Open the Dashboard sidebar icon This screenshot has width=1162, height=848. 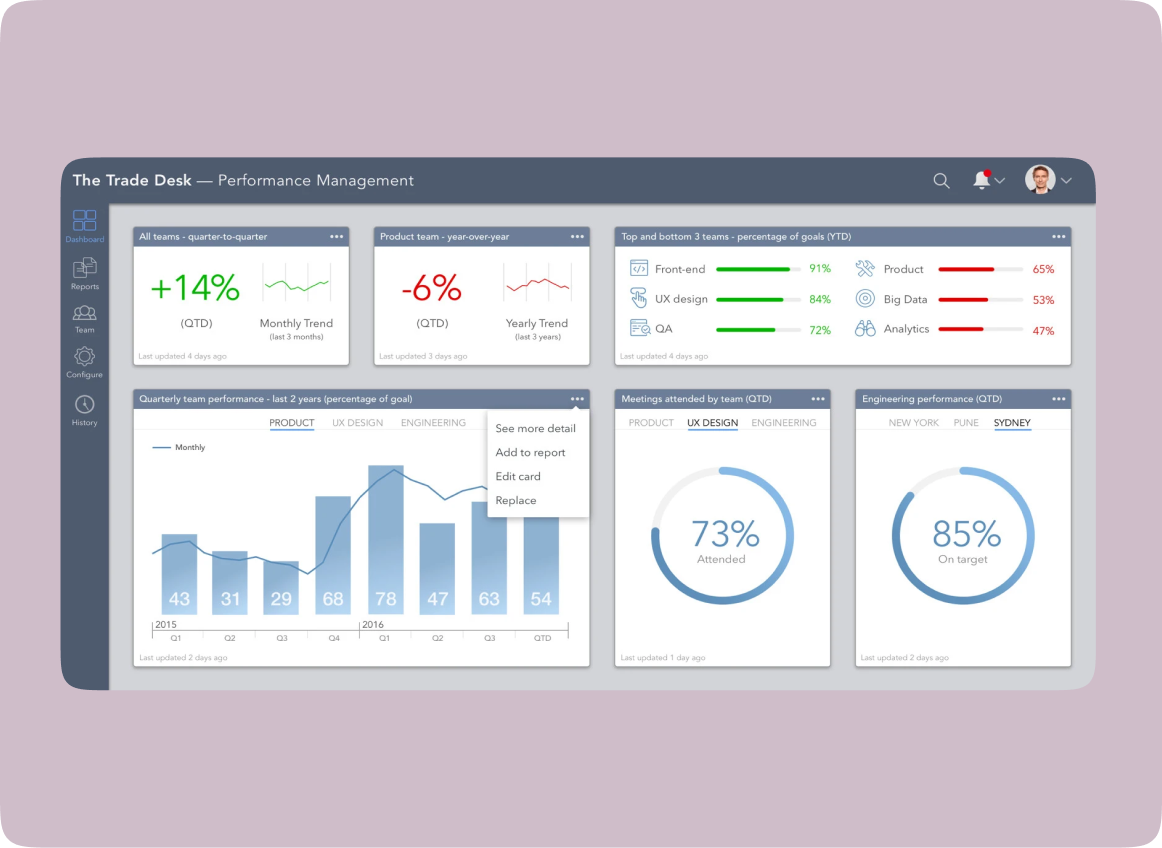pyautogui.click(x=85, y=221)
